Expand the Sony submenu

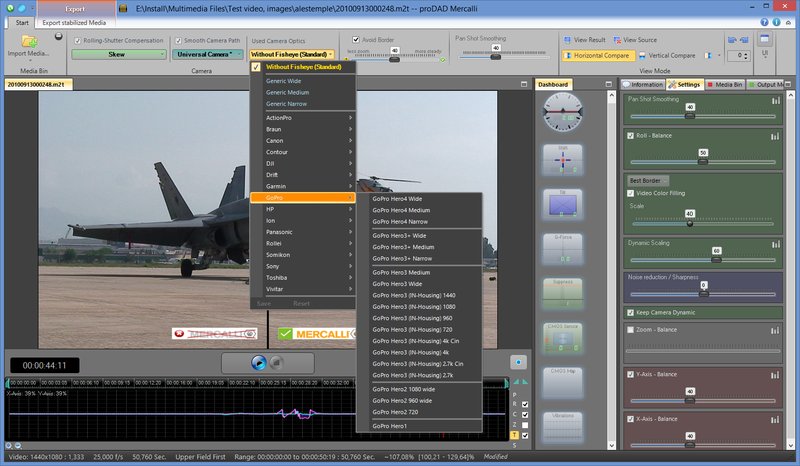[x=303, y=266]
